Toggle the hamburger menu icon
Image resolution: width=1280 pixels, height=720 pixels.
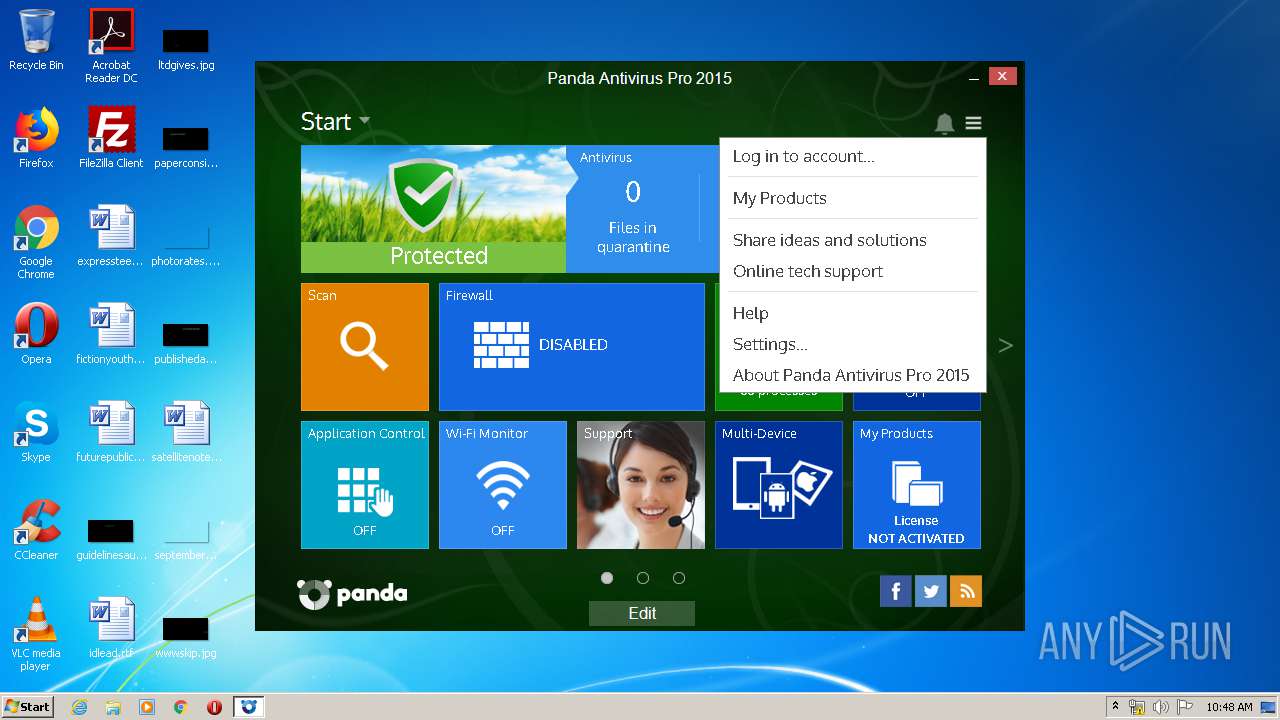click(973, 123)
